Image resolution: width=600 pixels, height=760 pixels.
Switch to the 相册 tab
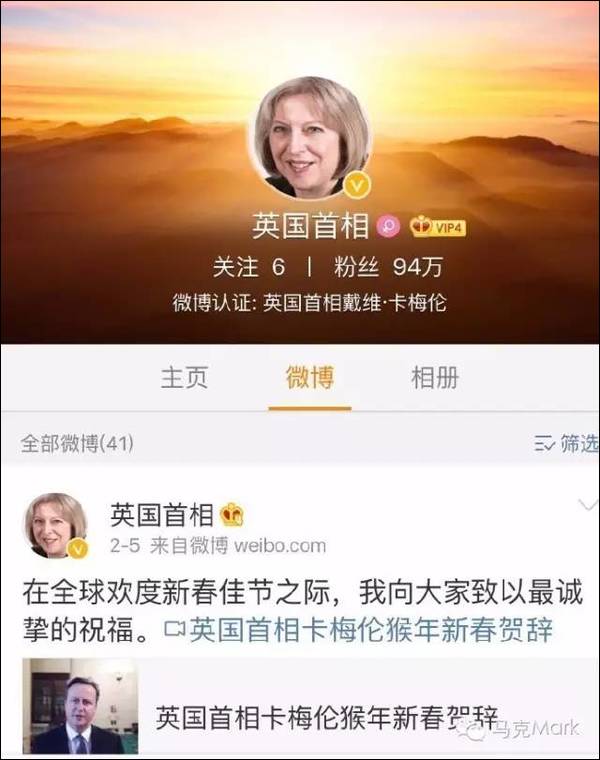click(x=435, y=377)
